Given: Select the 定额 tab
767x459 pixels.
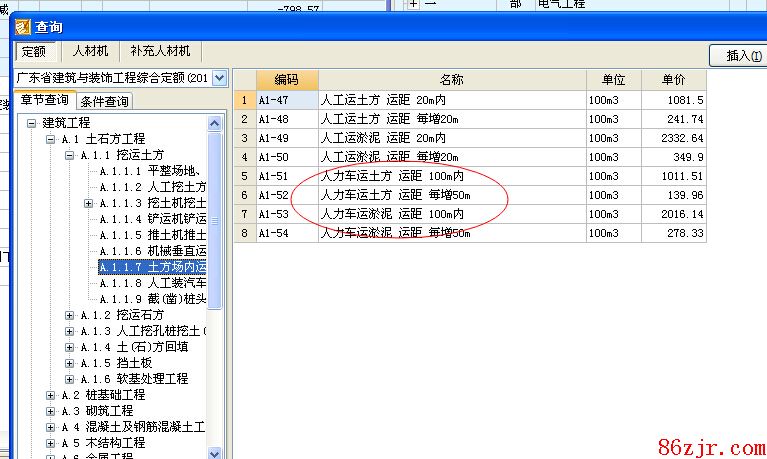Looking at the screenshot, I should click(34, 51).
